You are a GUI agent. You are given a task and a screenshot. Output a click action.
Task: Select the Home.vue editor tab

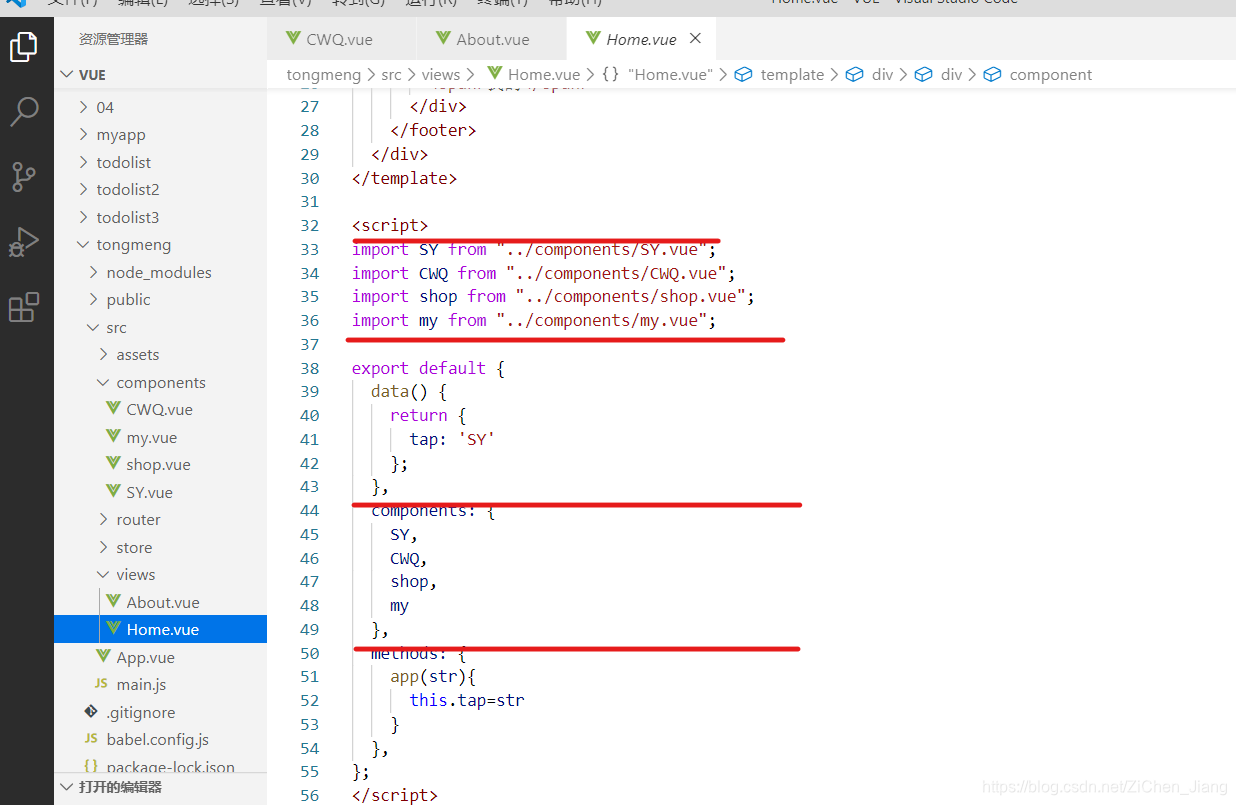pos(641,39)
